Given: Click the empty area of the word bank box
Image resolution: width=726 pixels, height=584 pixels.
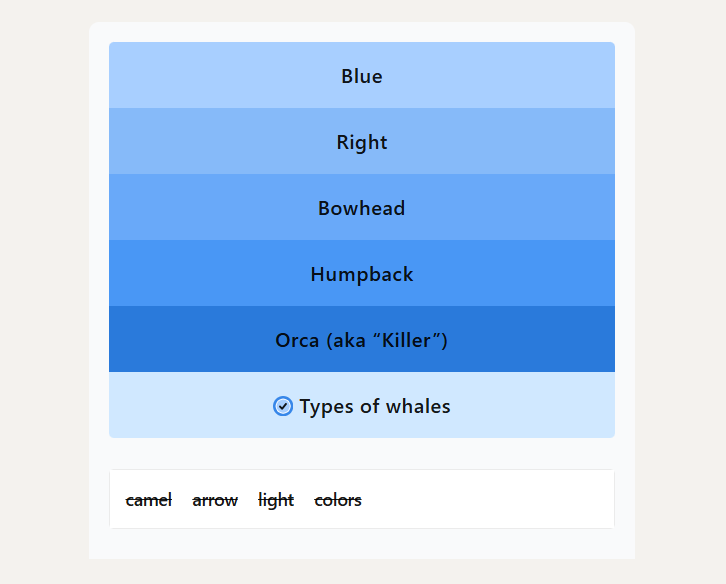Looking at the screenshot, I should [x=486, y=499].
